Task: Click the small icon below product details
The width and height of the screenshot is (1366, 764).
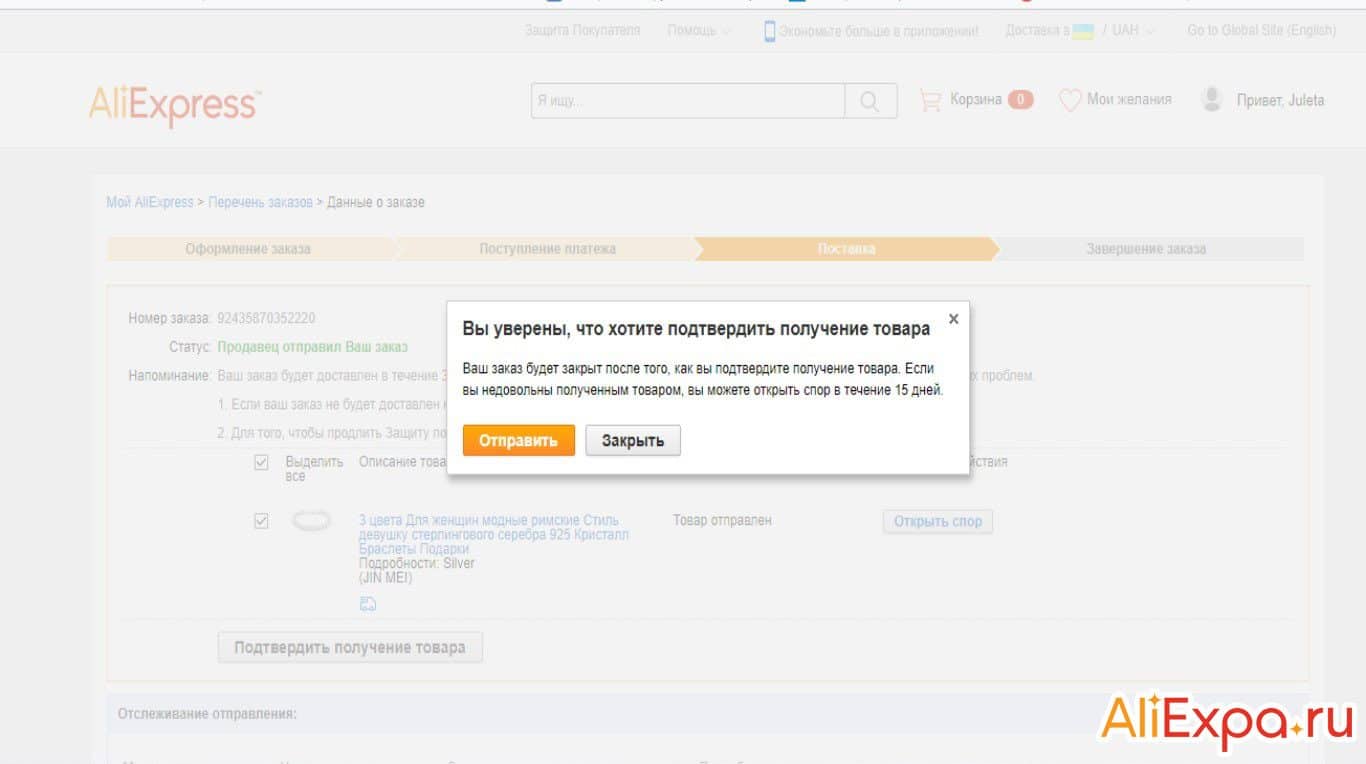Action: coord(367,604)
